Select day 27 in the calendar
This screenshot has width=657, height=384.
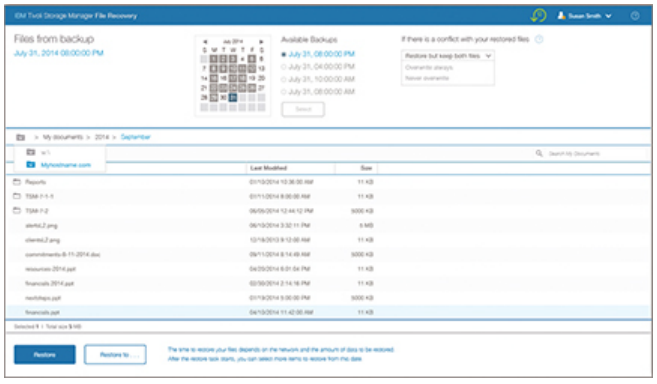pos(261,88)
